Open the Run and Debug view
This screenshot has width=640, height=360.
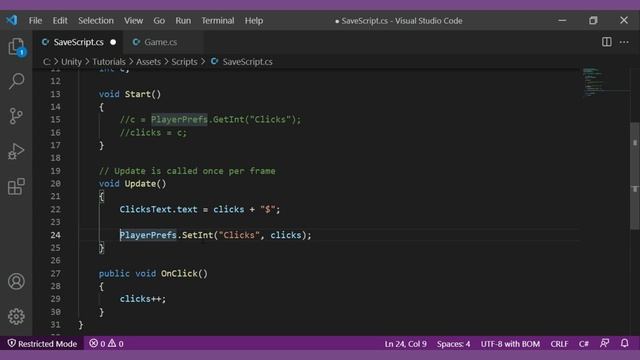pyautogui.click(x=16, y=151)
